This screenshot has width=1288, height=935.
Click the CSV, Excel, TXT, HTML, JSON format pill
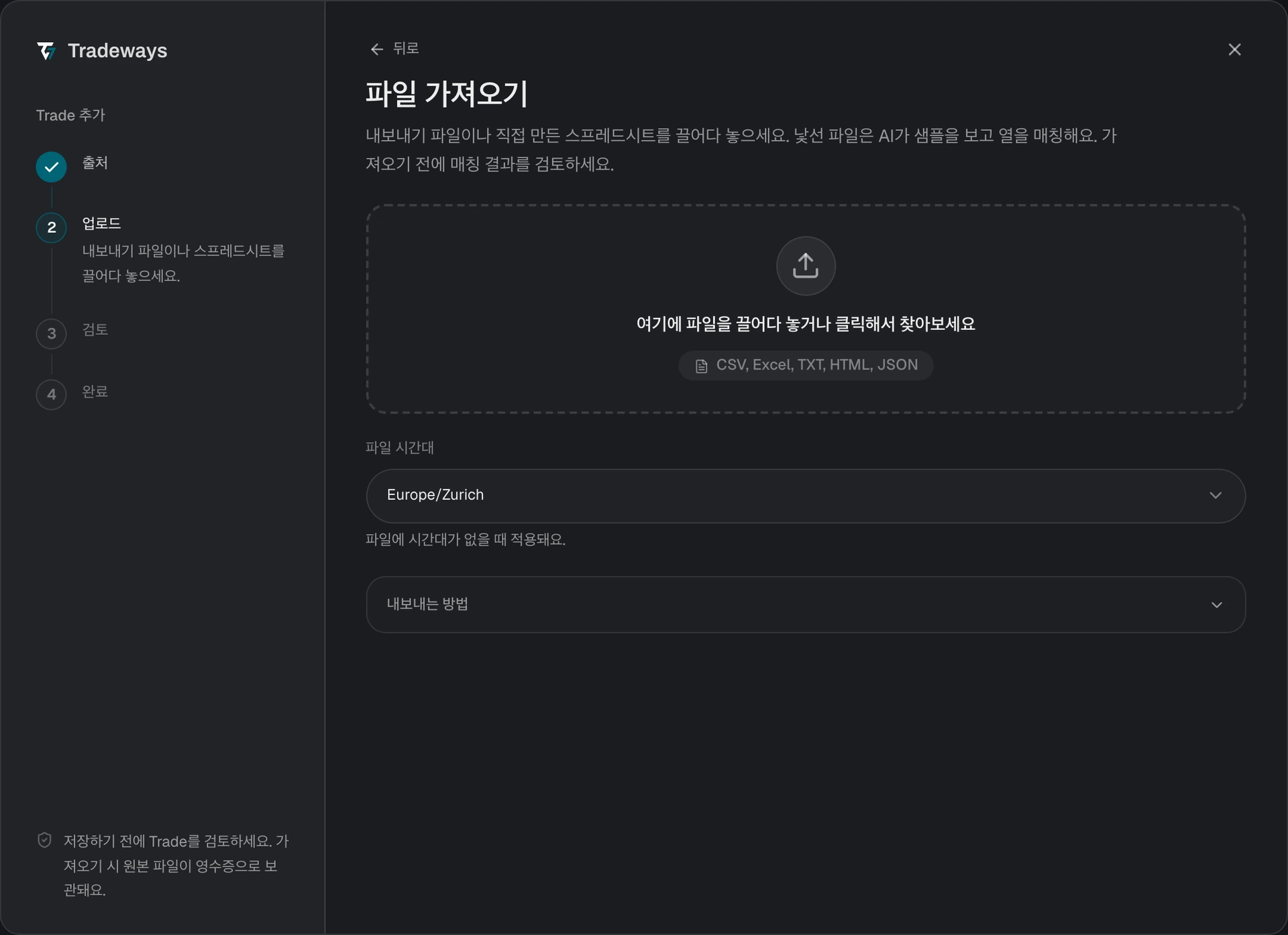806,366
